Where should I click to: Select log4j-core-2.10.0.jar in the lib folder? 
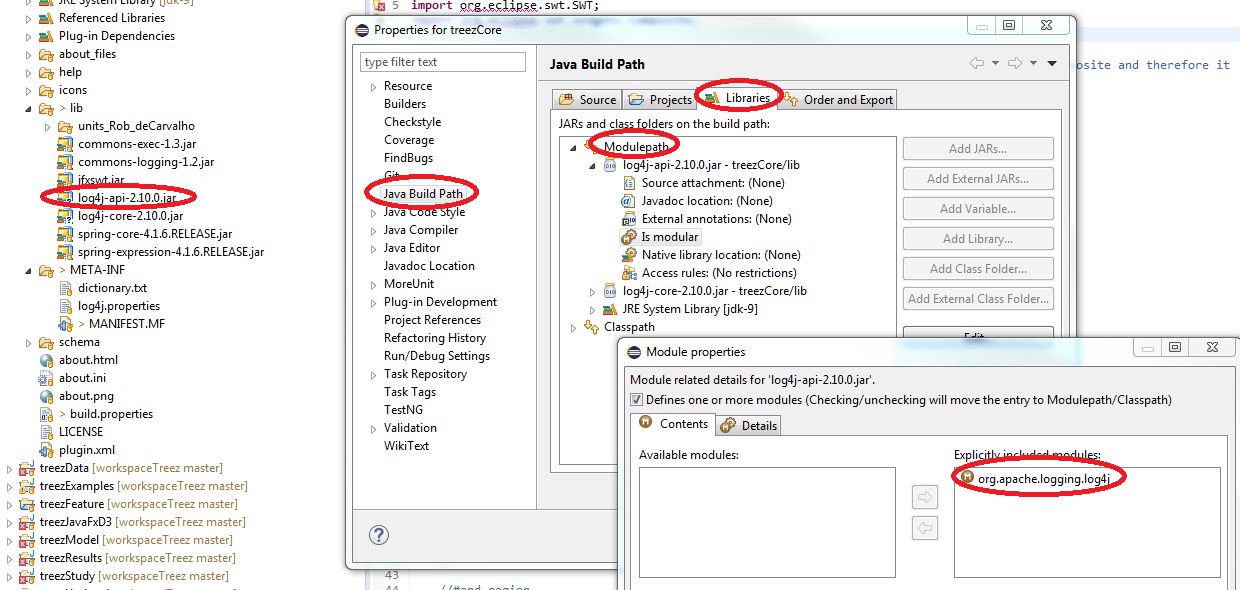(x=130, y=216)
